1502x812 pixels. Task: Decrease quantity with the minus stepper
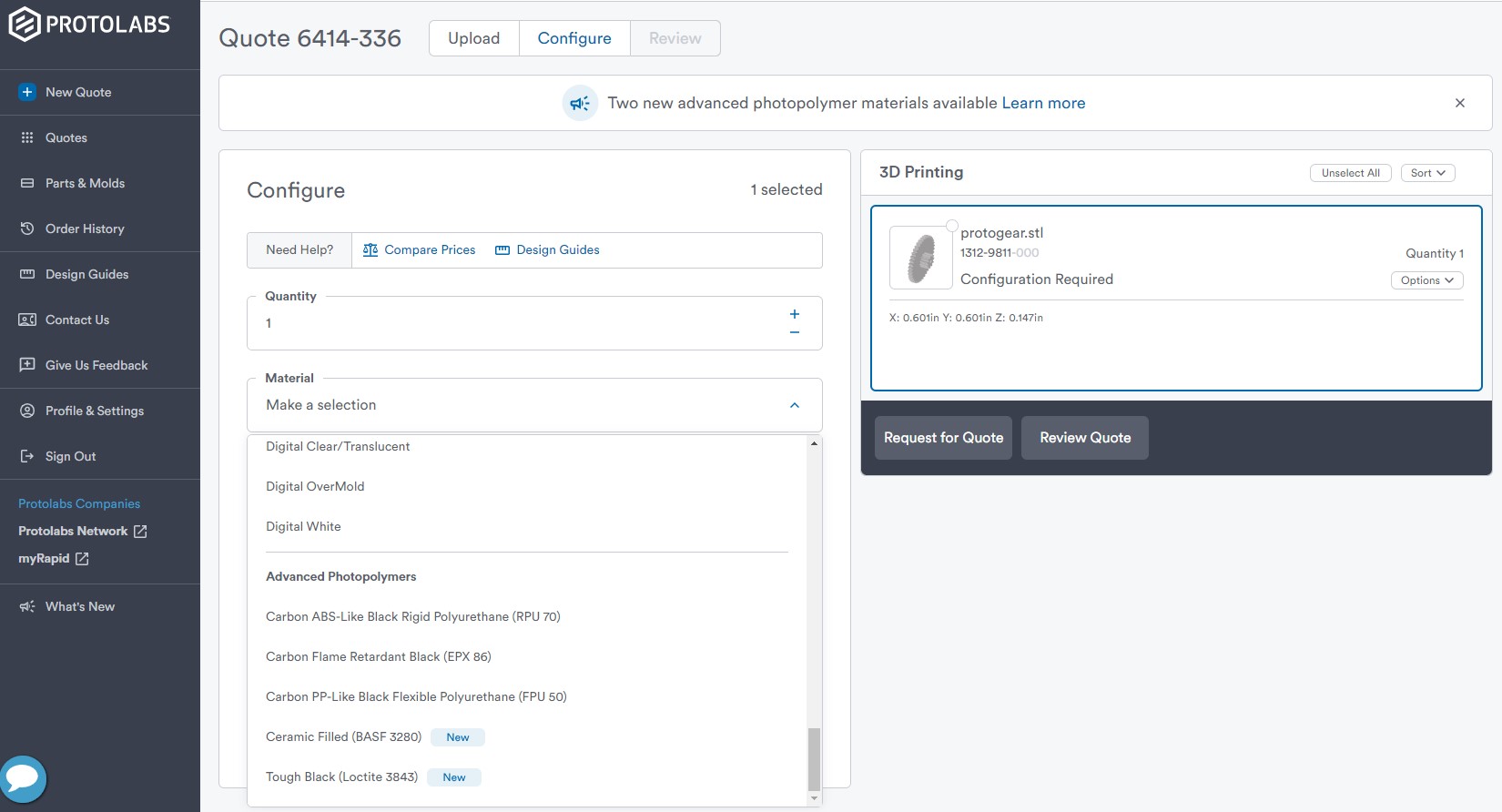pyautogui.click(x=795, y=333)
